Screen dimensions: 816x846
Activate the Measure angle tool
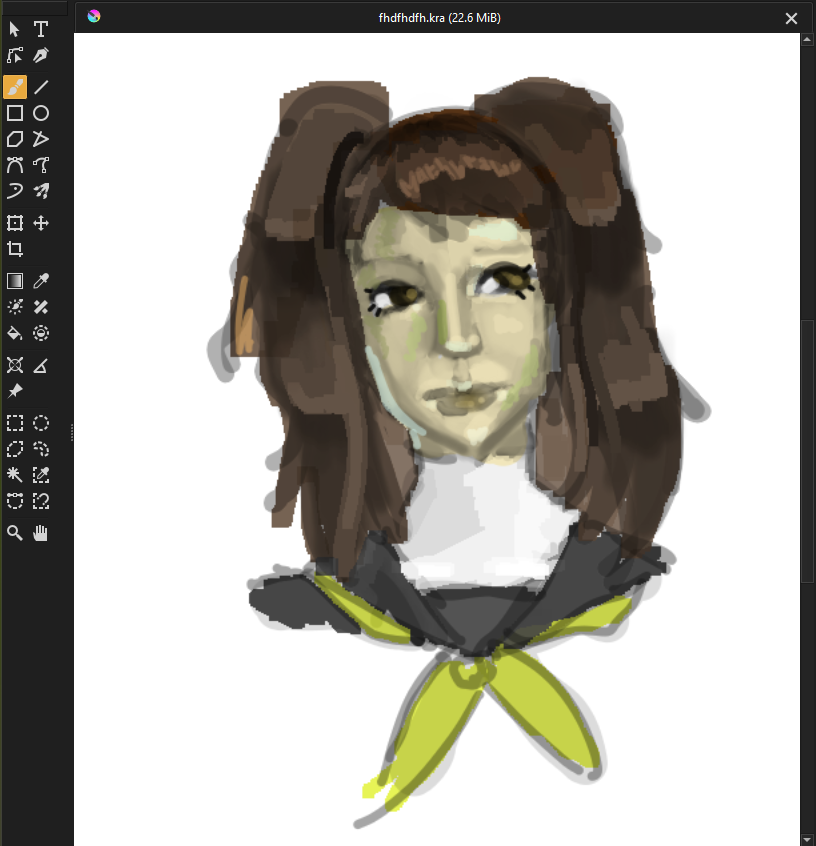pyautogui.click(x=41, y=365)
